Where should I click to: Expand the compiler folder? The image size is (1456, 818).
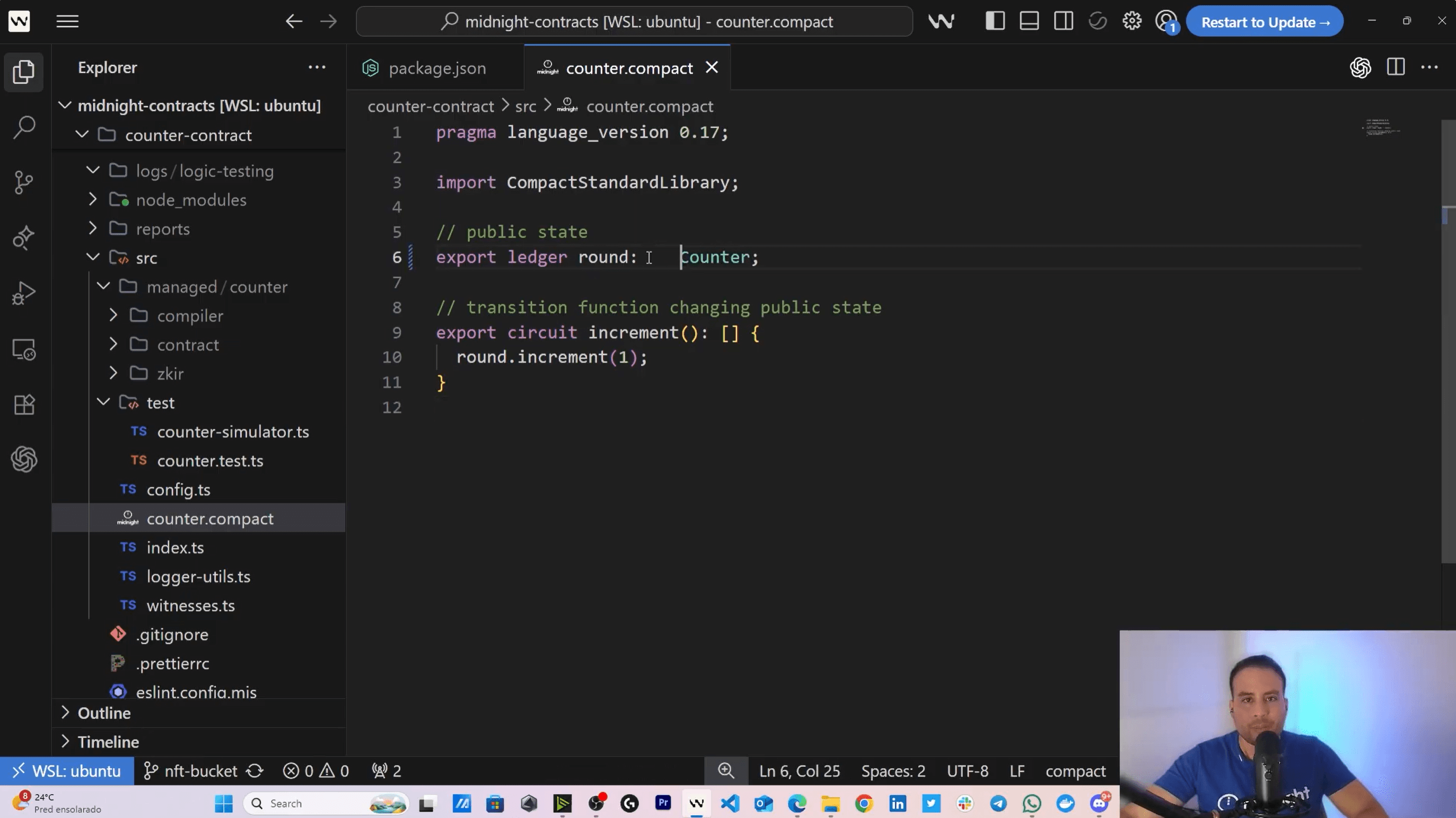(x=113, y=315)
